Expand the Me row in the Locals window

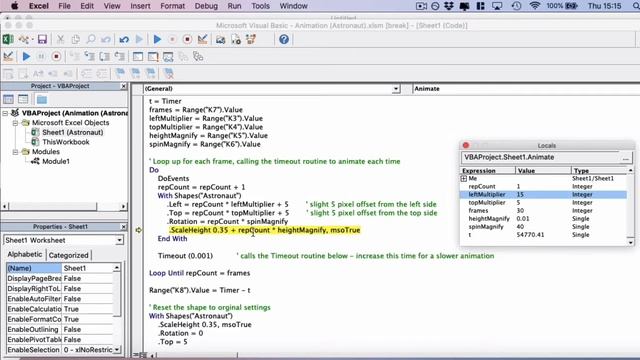click(x=464, y=179)
